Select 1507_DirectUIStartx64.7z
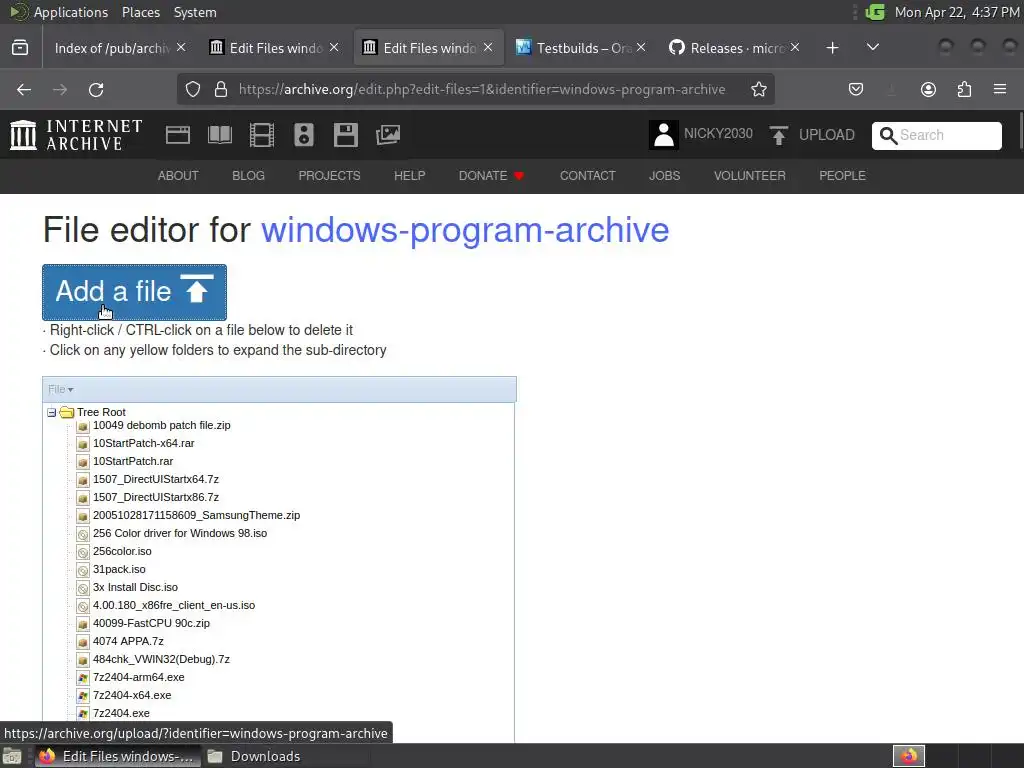1024x768 pixels. coord(155,479)
